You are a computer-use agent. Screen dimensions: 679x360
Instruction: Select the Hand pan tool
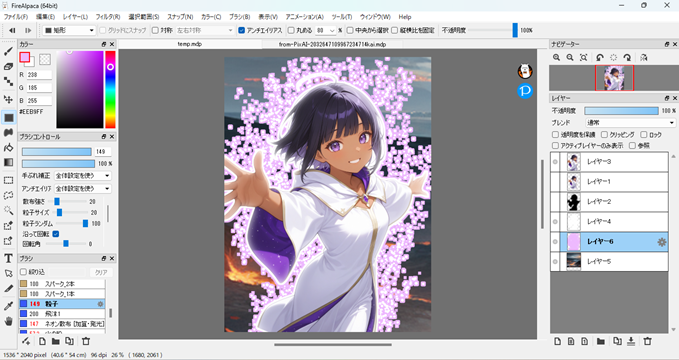tap(8, 321)
